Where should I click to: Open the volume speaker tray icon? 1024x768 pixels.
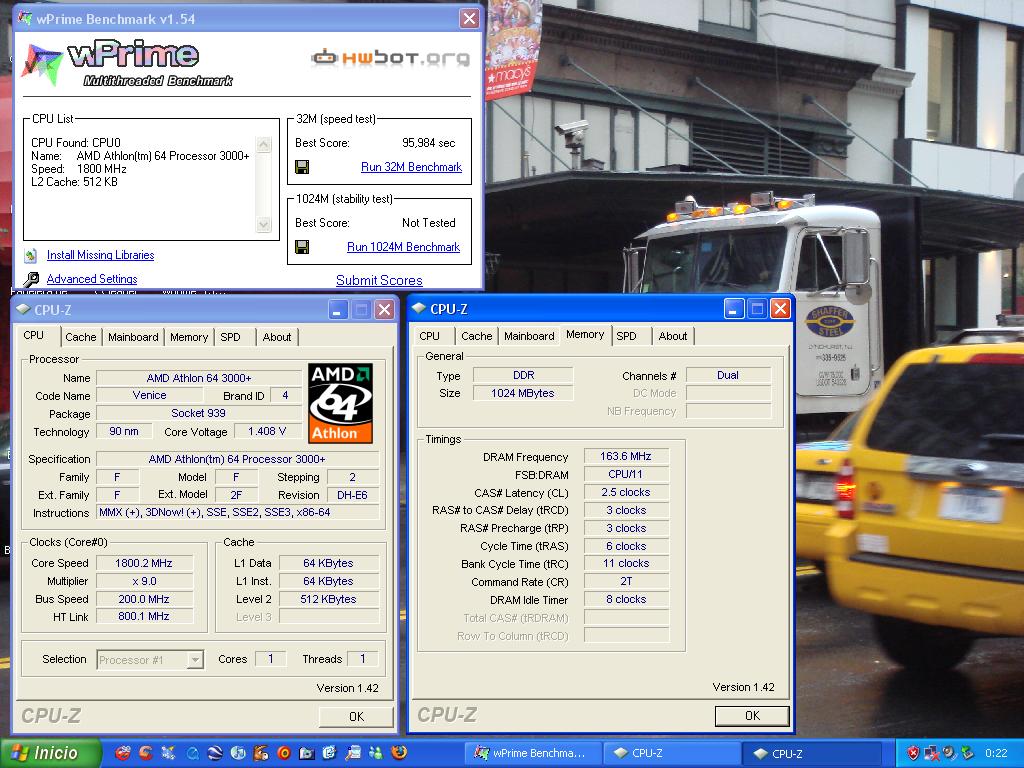(950, 753)
